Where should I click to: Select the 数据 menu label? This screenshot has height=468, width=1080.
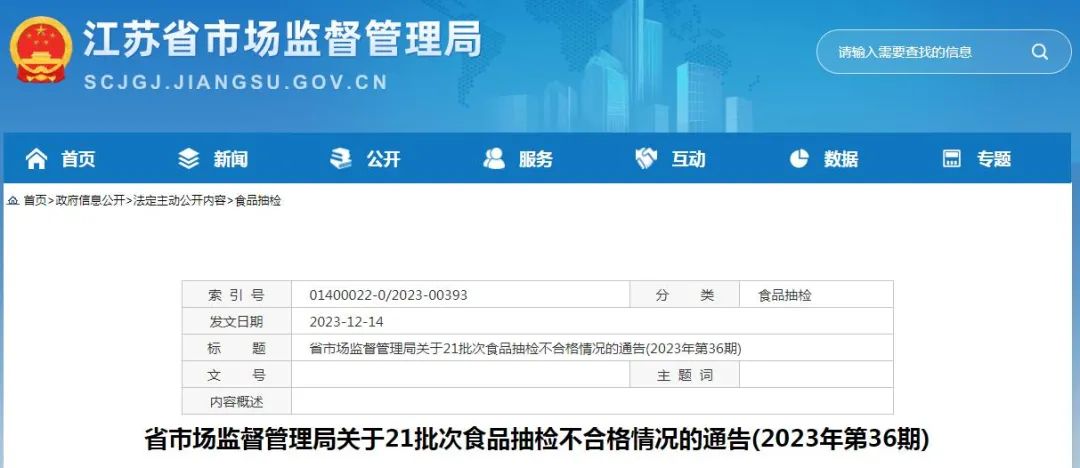pyautogui.click(x=841, y=159)
